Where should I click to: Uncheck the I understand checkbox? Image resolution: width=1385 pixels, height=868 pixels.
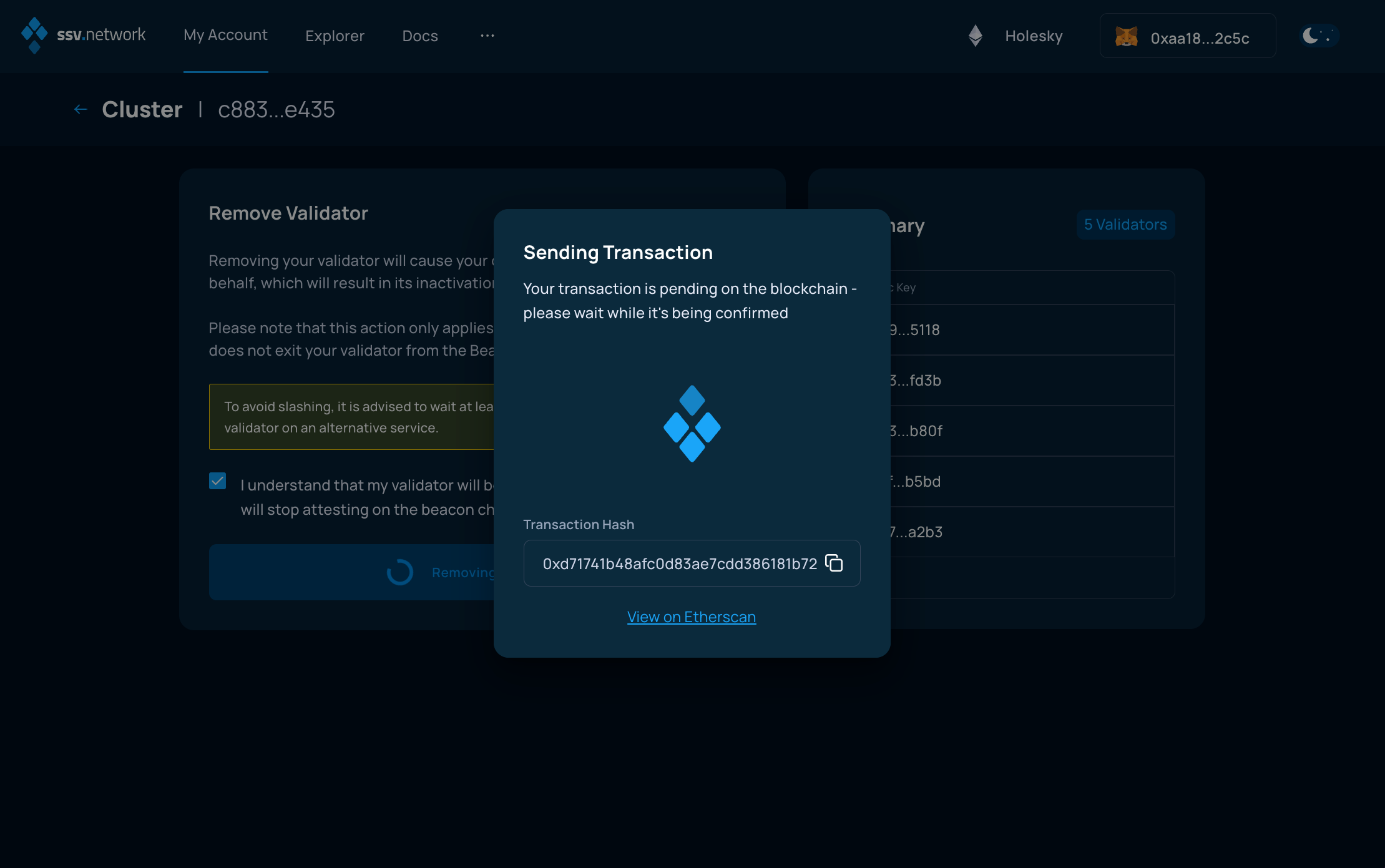217,480
